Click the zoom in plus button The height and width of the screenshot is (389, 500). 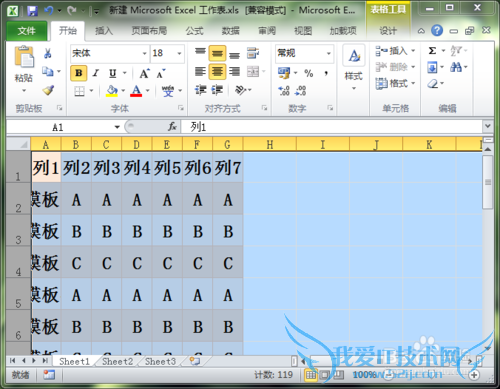pos(474,375)
